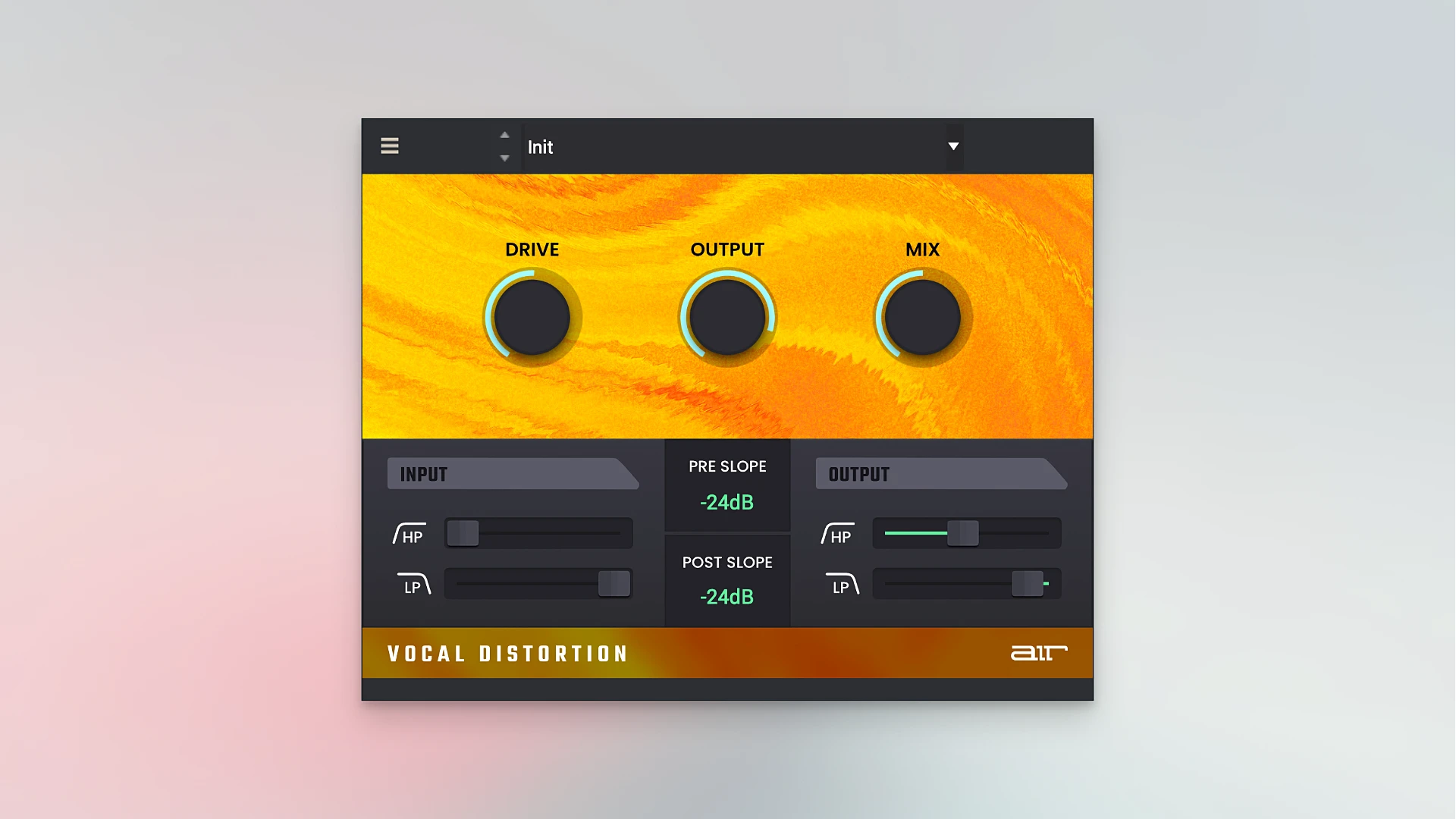Click the Input HP slider handle
This screenshot has width=1456, height=819.
463,533
